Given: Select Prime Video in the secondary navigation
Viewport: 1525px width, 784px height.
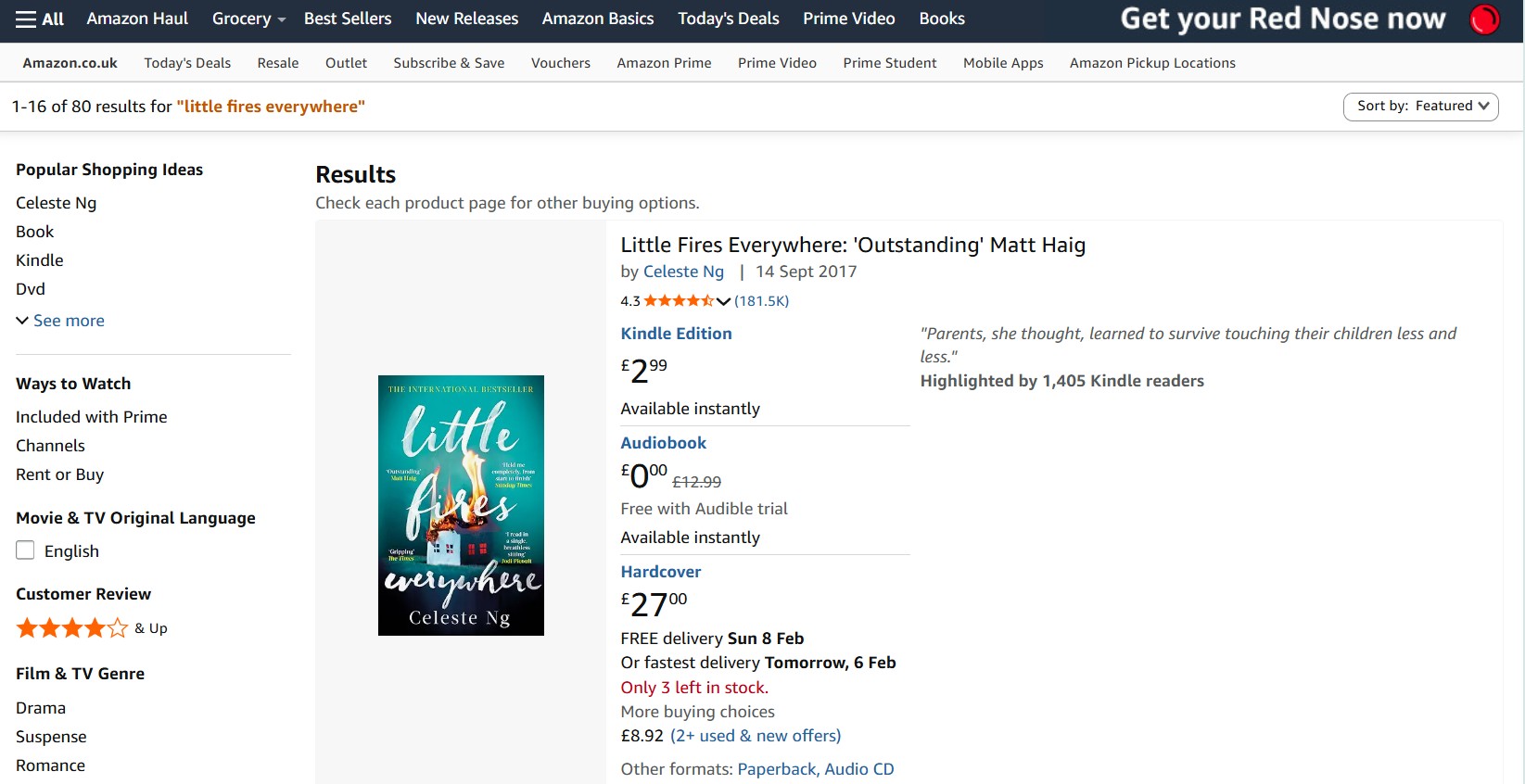Looking at the screenshot, I should (x=777, y=62).
